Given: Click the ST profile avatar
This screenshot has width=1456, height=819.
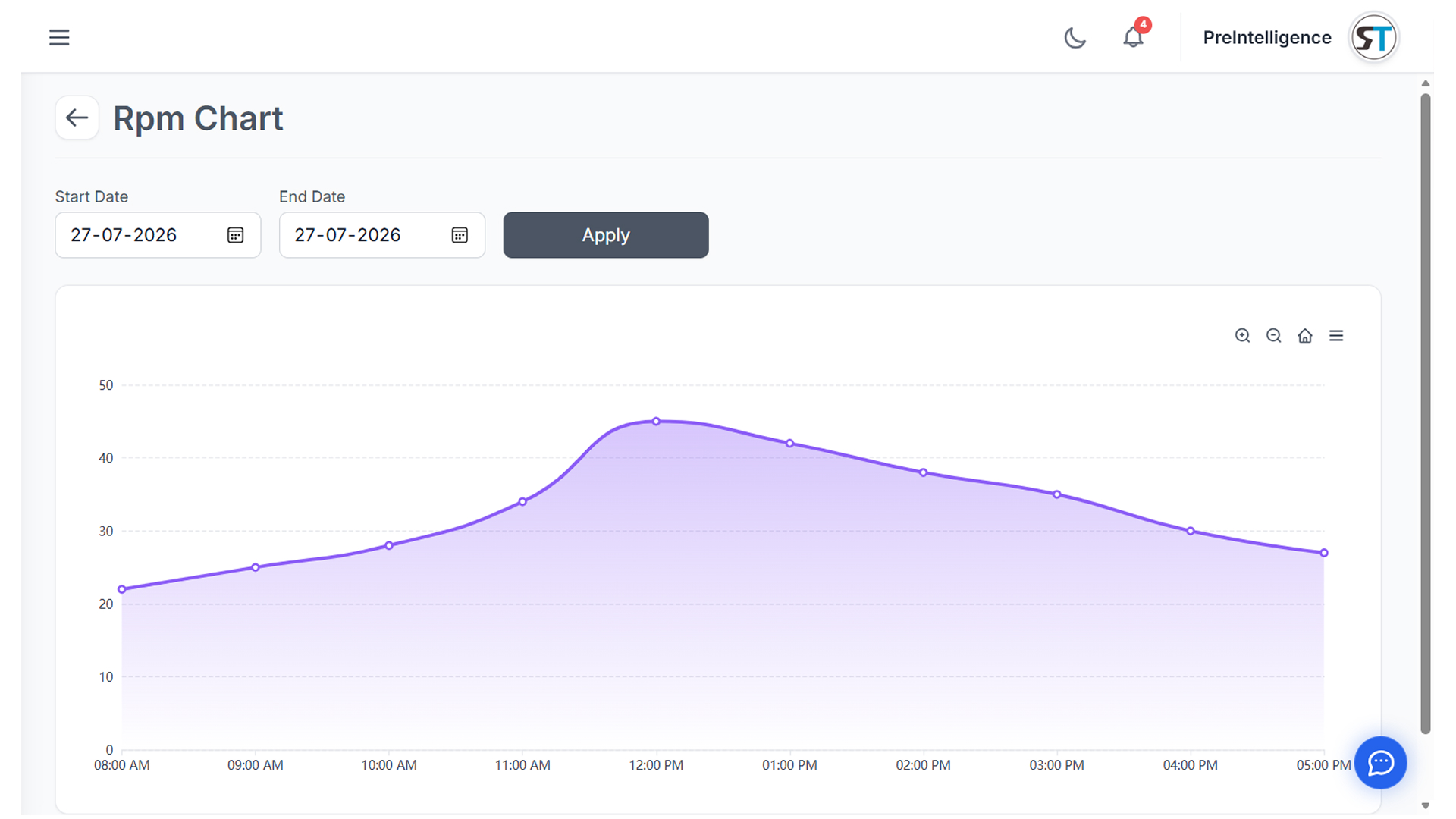Looking at the screenshot, I should [x=1373, y=37].
